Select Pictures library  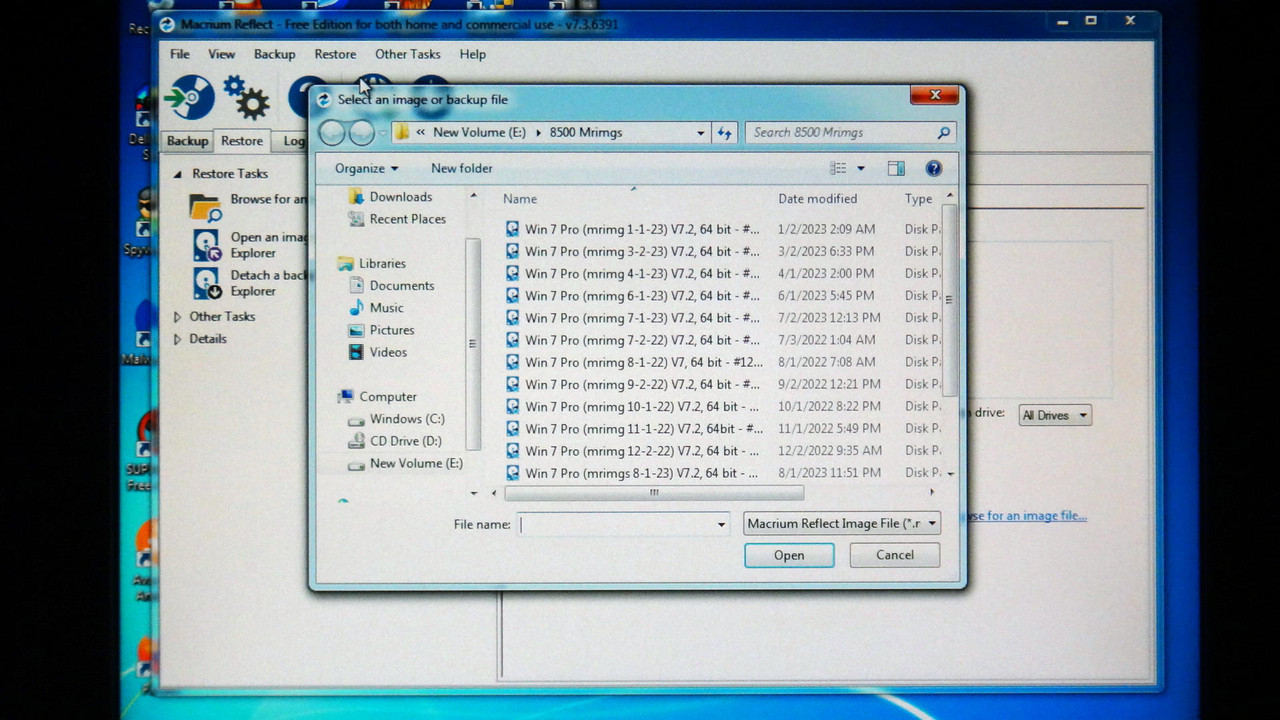pyautogui.click(x=381, y=330)
